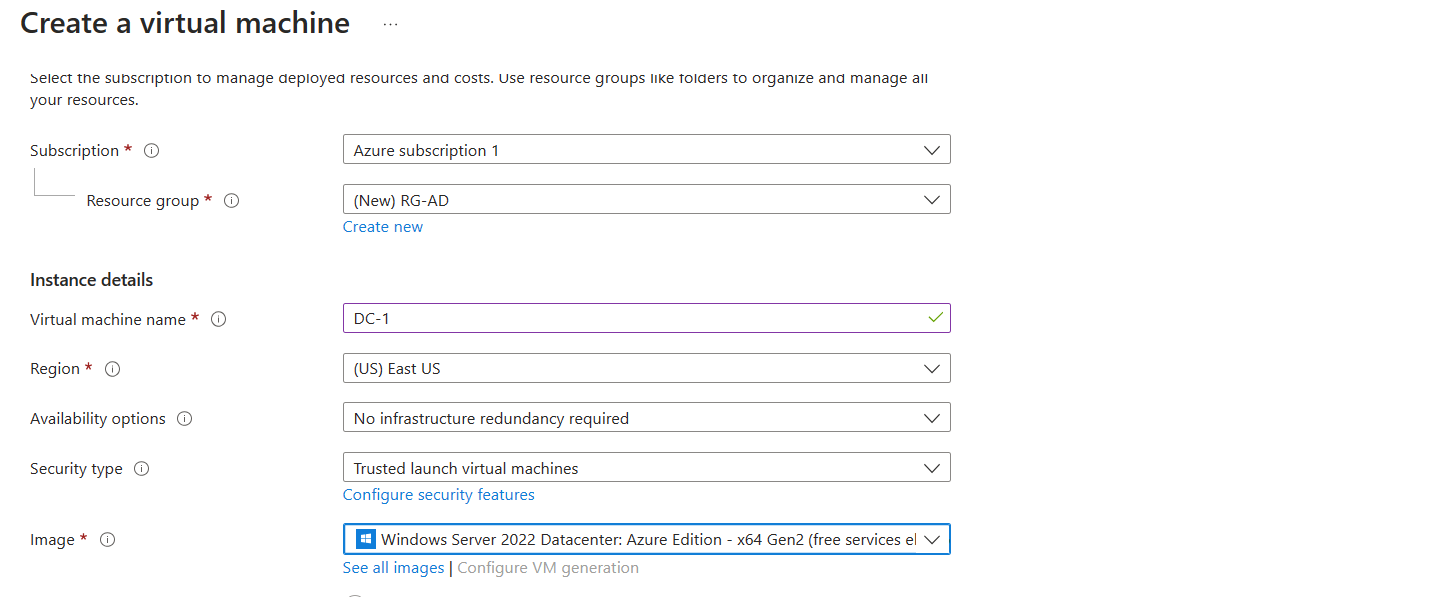
Task: Click the Region info icon
Action: 113,369
